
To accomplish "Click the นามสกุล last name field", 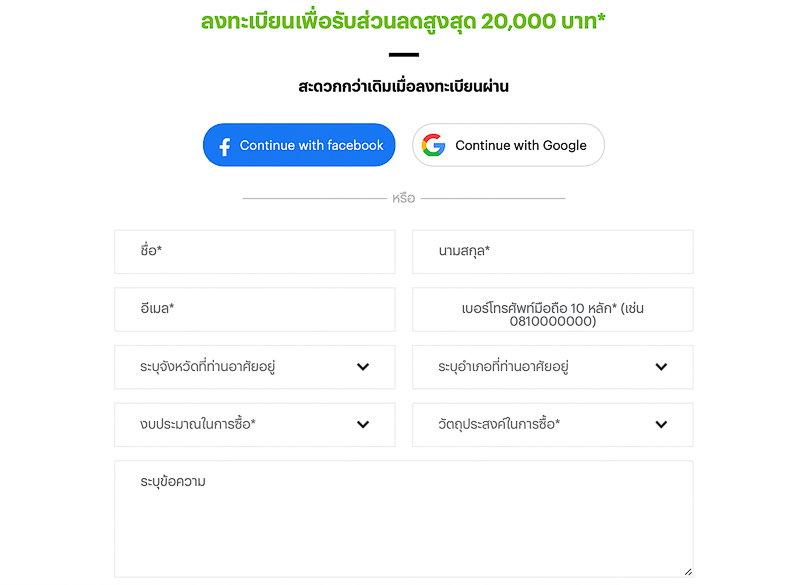I will [x=552, y=252].
